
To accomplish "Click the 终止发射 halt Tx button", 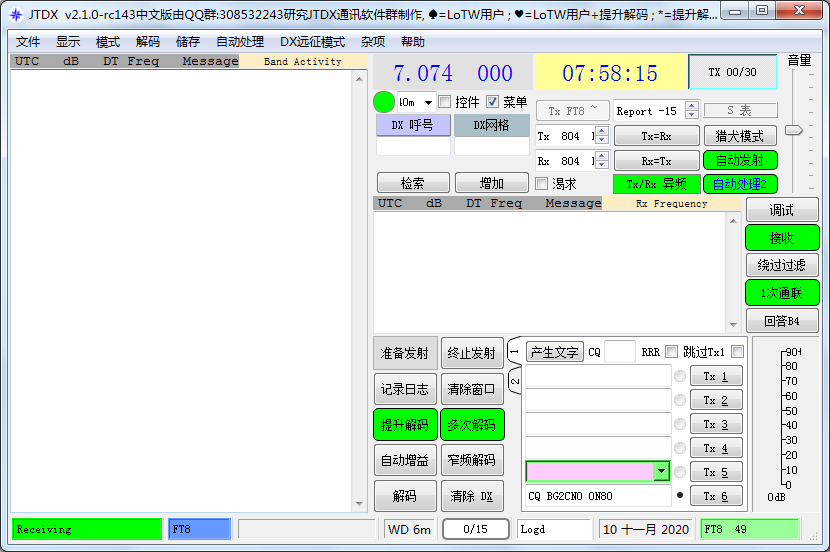I will coord(472,353).
